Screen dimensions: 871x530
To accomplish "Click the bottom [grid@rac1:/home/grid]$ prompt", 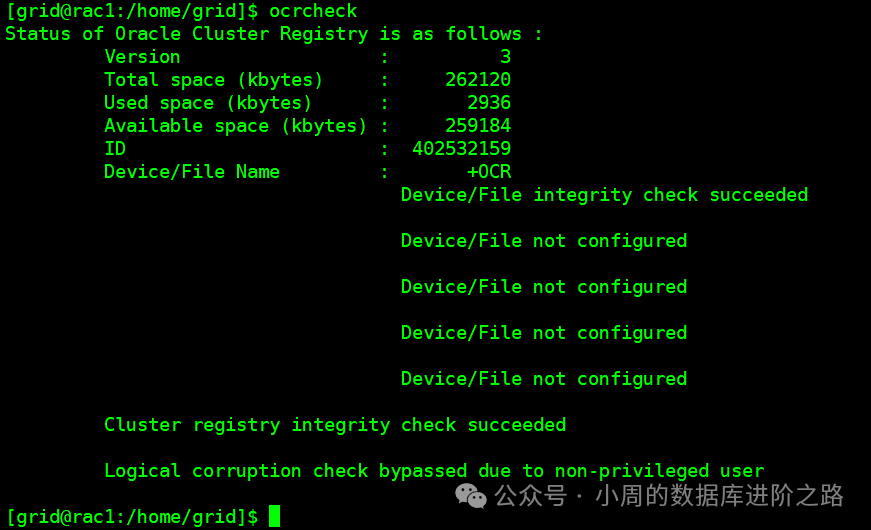I will (x=132, y=517).
